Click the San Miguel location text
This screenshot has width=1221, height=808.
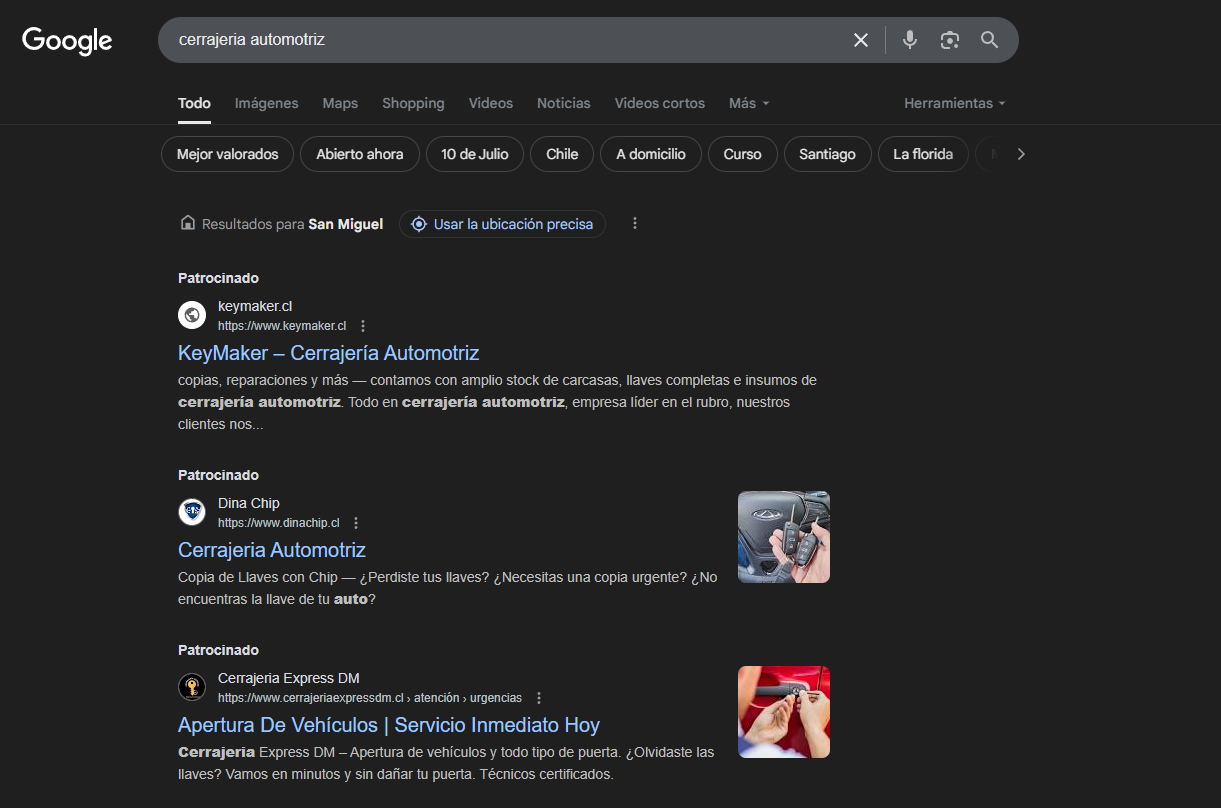(x=346, y=224)
